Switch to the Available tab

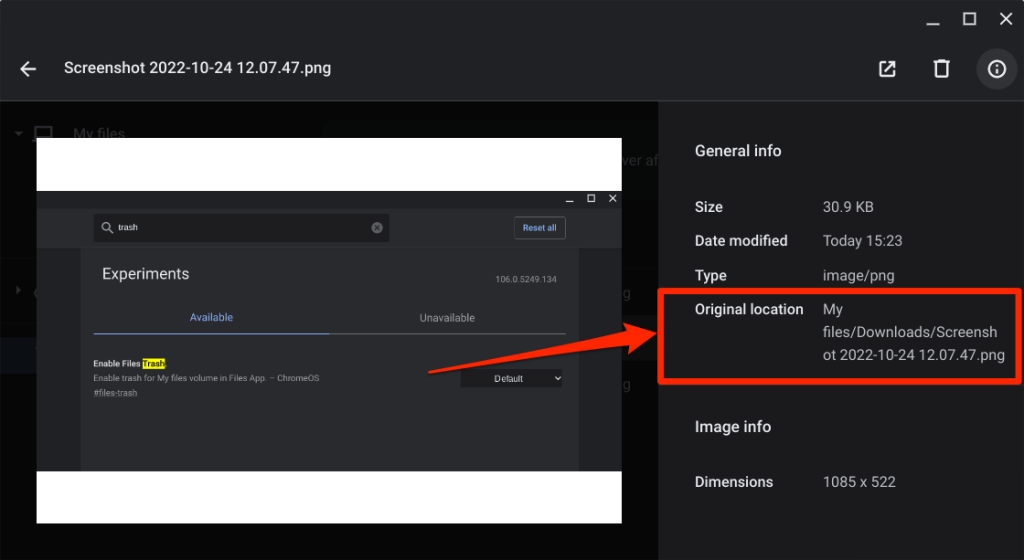tap(211, 317)
